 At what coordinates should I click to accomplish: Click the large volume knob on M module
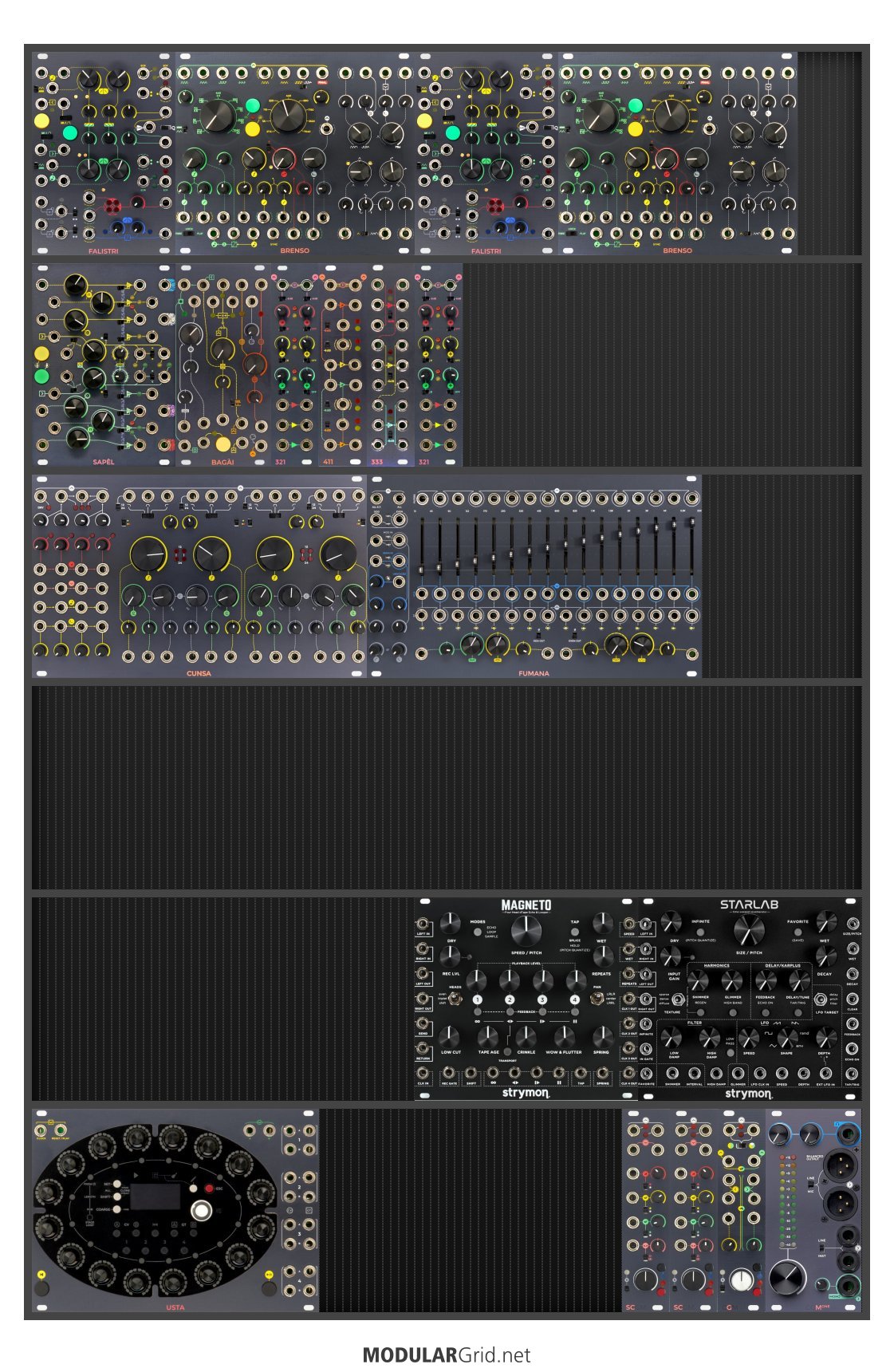[787, 1278]
